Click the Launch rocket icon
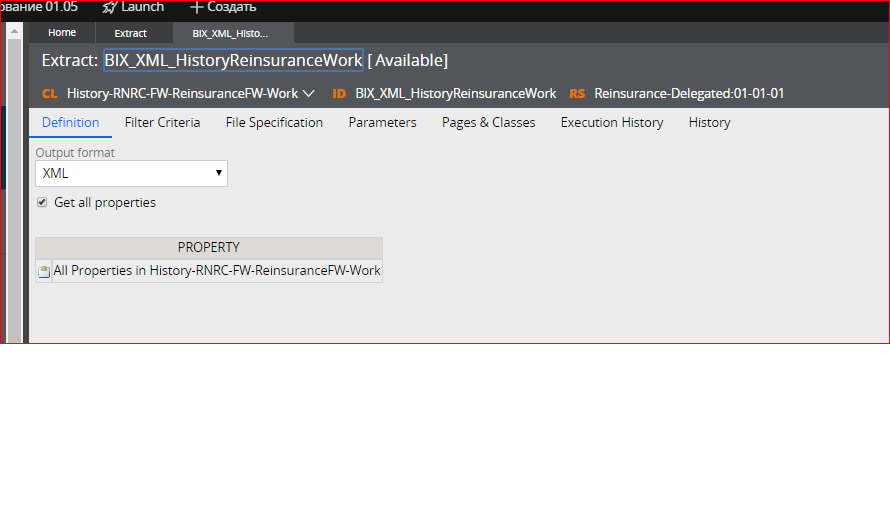 (110, 7)
